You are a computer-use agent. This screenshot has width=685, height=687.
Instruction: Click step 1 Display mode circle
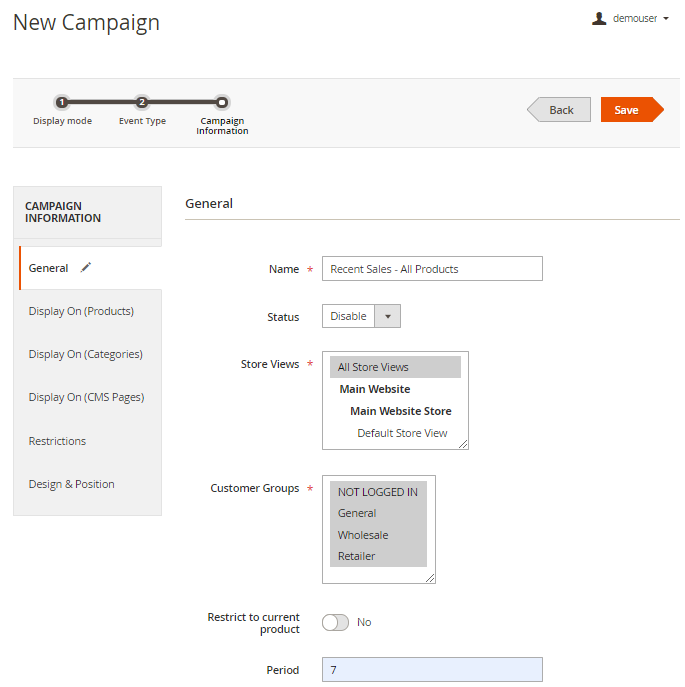coord(62,102)
